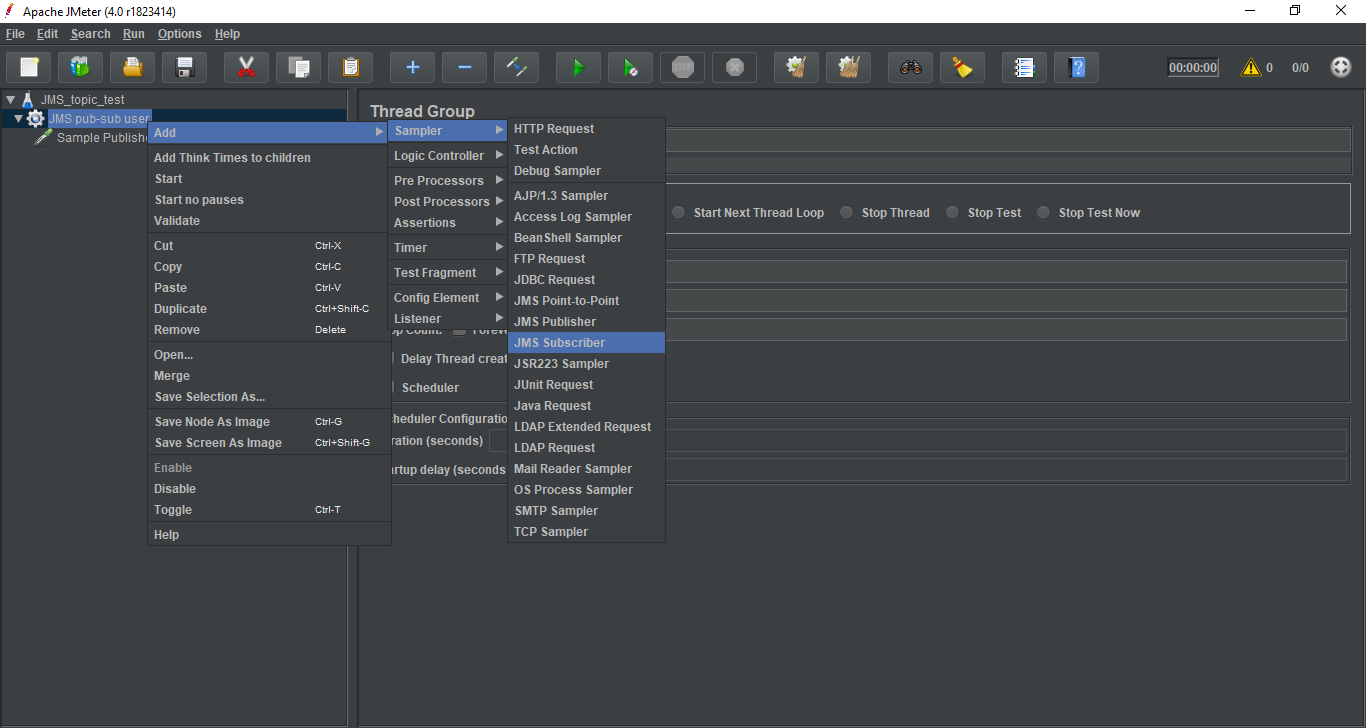
Task: Collapse the JMS_topic_test tree node
Action: [x=11, y=100]
